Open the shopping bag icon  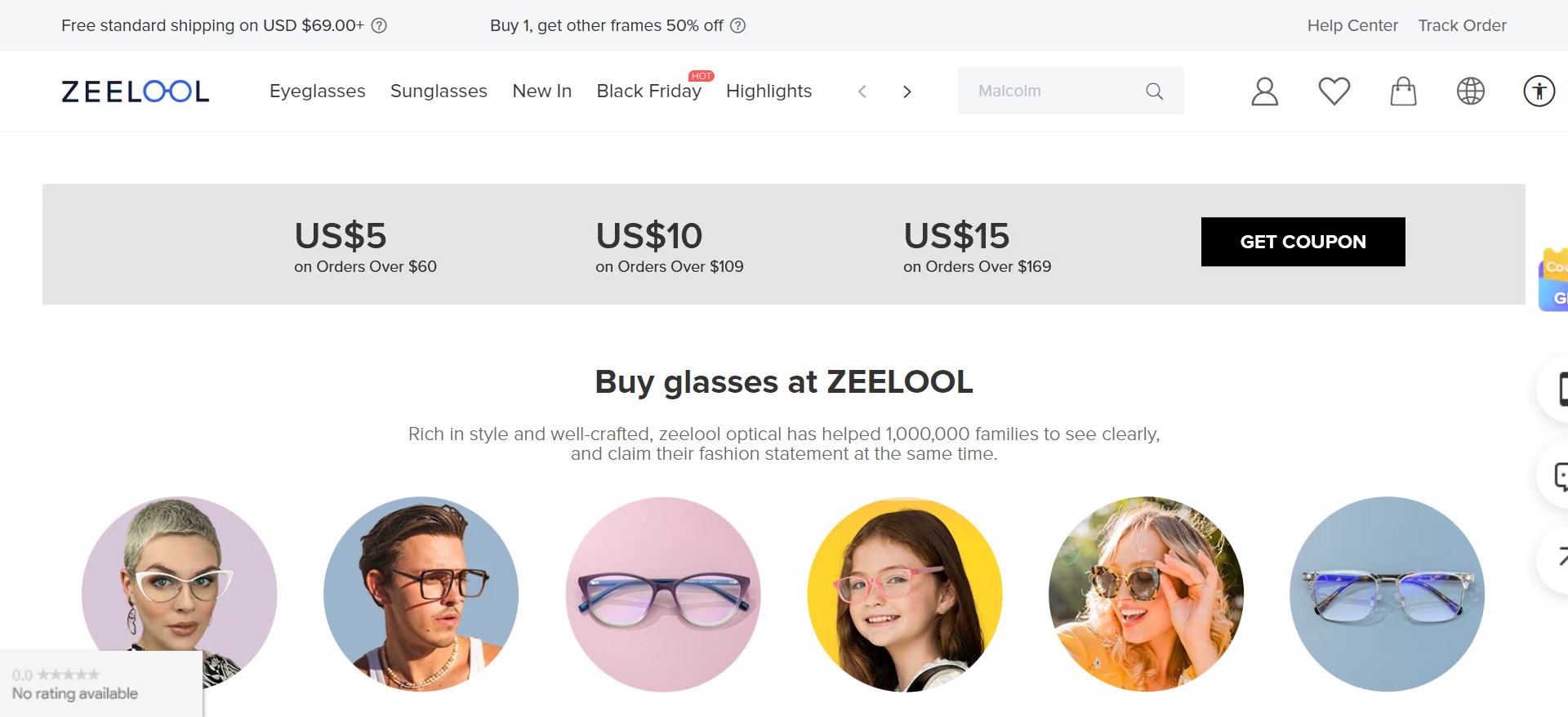1403,91
